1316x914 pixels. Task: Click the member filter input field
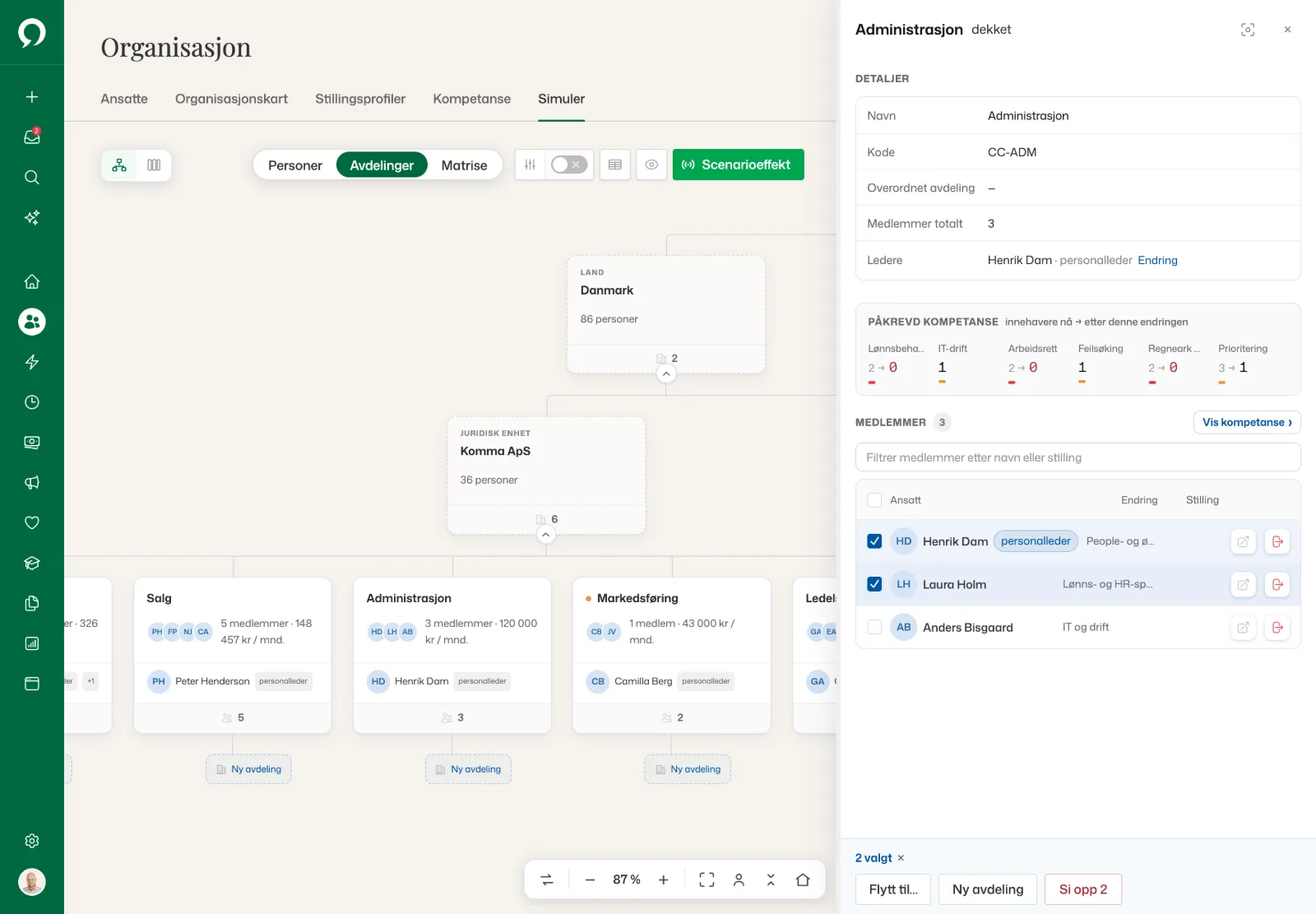[x=1078, y=457]
